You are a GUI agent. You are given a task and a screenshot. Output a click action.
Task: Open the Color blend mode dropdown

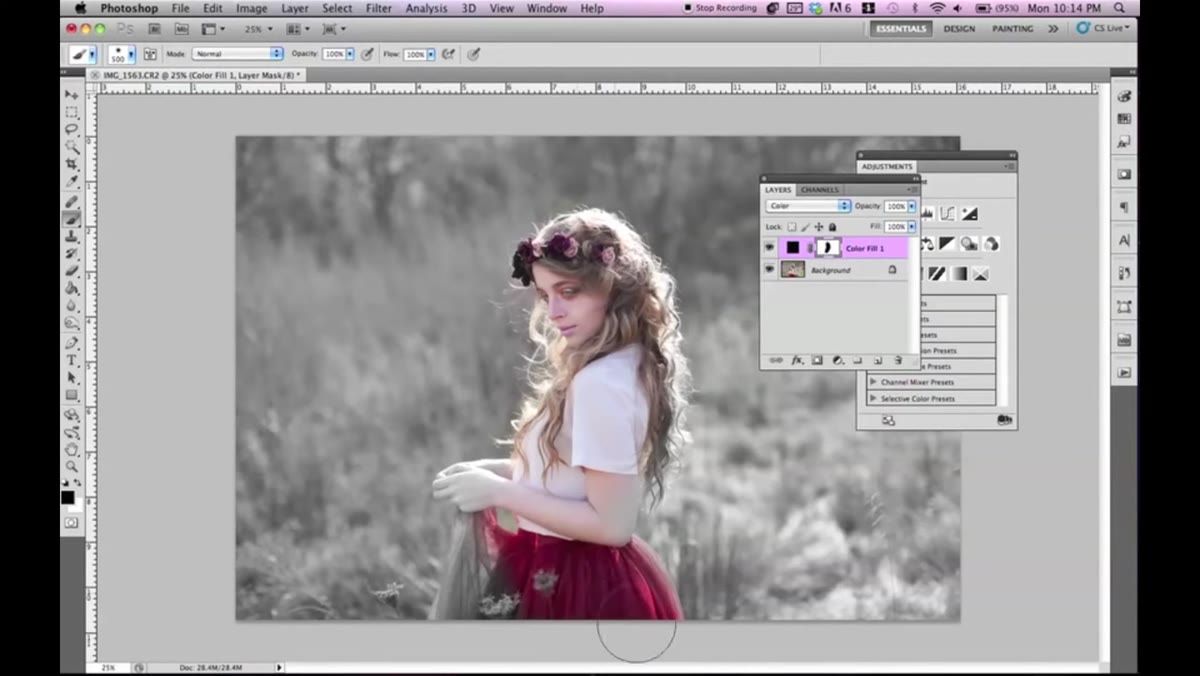click(808, 206)
